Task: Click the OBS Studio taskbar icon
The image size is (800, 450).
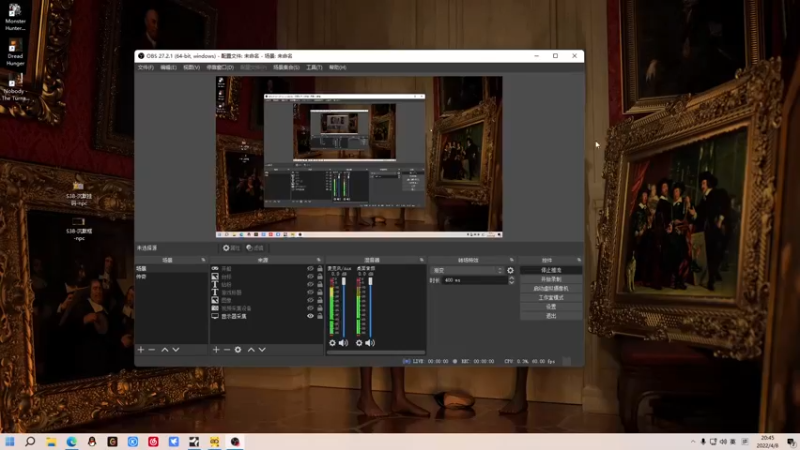Action: [x=235, y=441]
